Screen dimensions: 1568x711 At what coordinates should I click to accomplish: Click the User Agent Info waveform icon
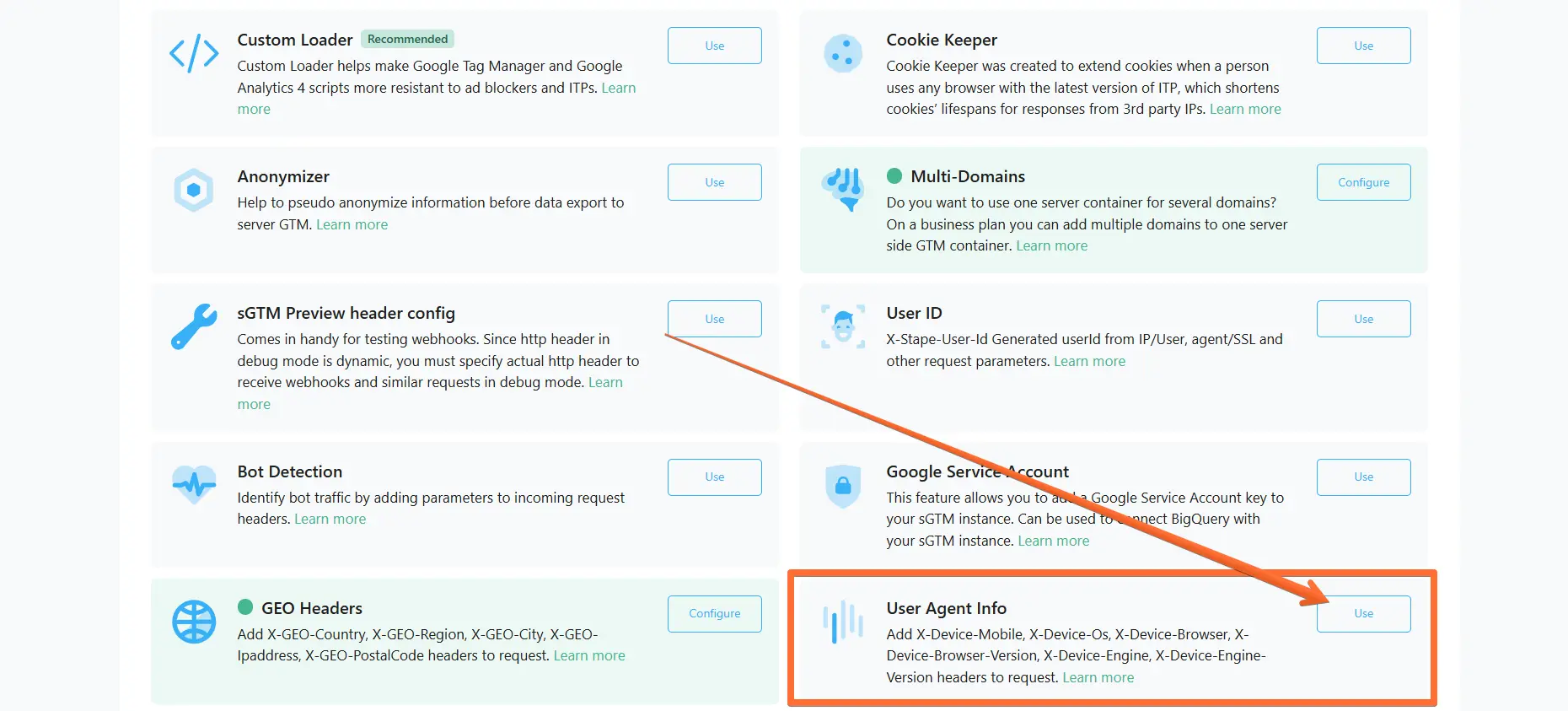tap(843, 622)
